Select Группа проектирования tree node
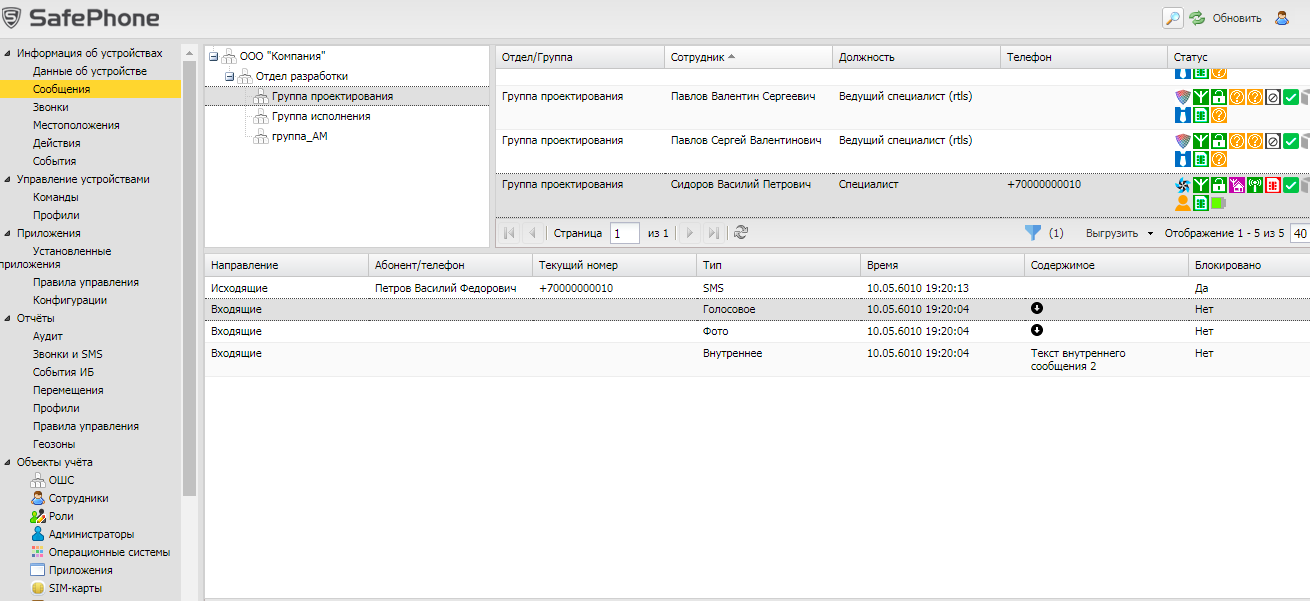The image size is (1311, 601). (332, 96)
